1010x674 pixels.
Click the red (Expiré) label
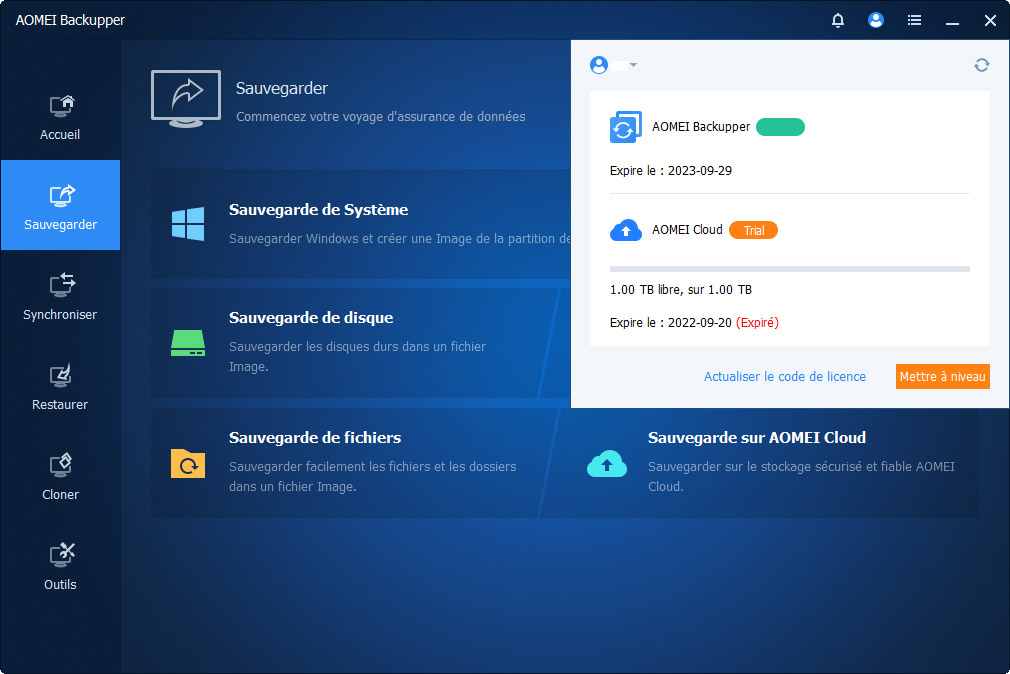tap(758, 323)
